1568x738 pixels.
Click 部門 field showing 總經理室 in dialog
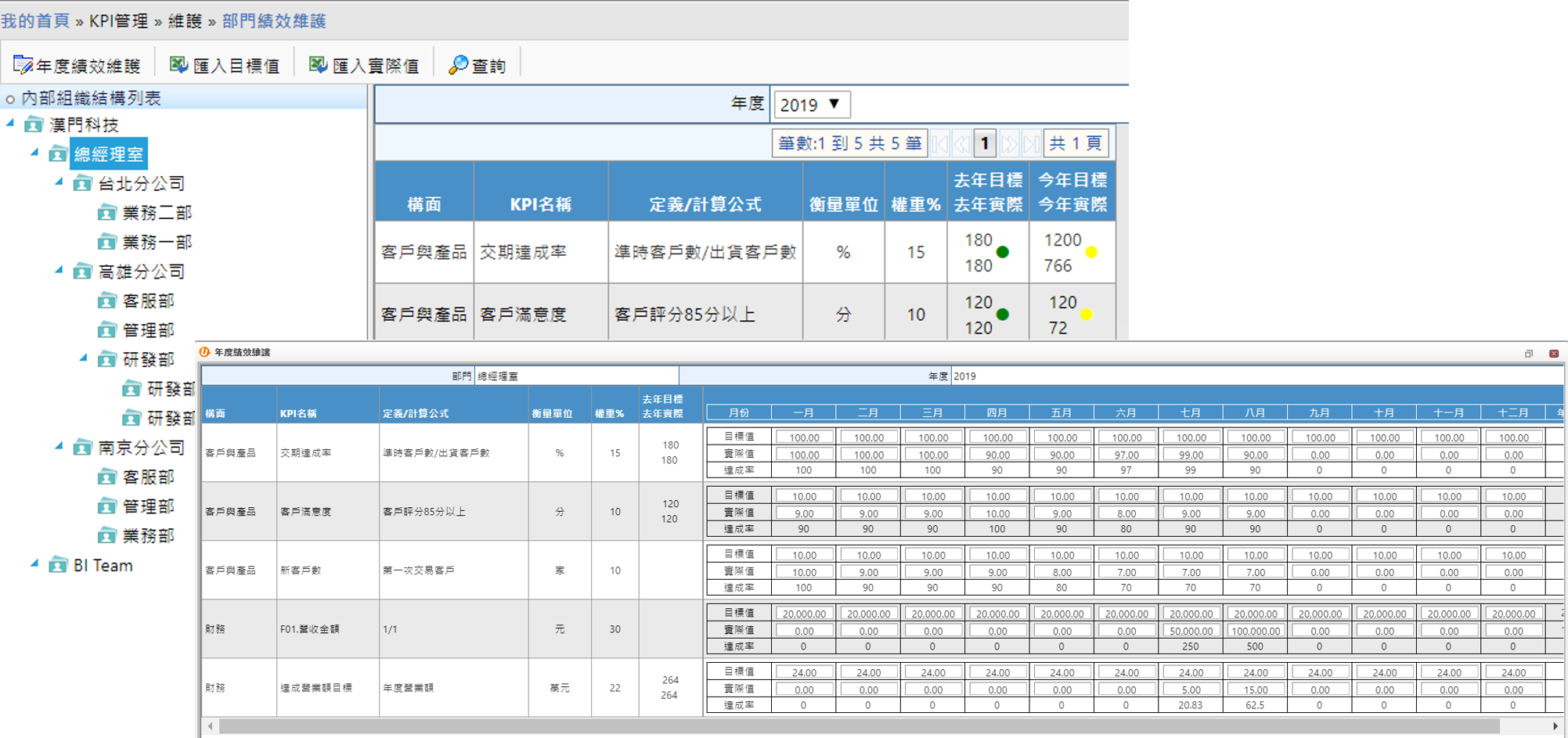click(576, 376)
